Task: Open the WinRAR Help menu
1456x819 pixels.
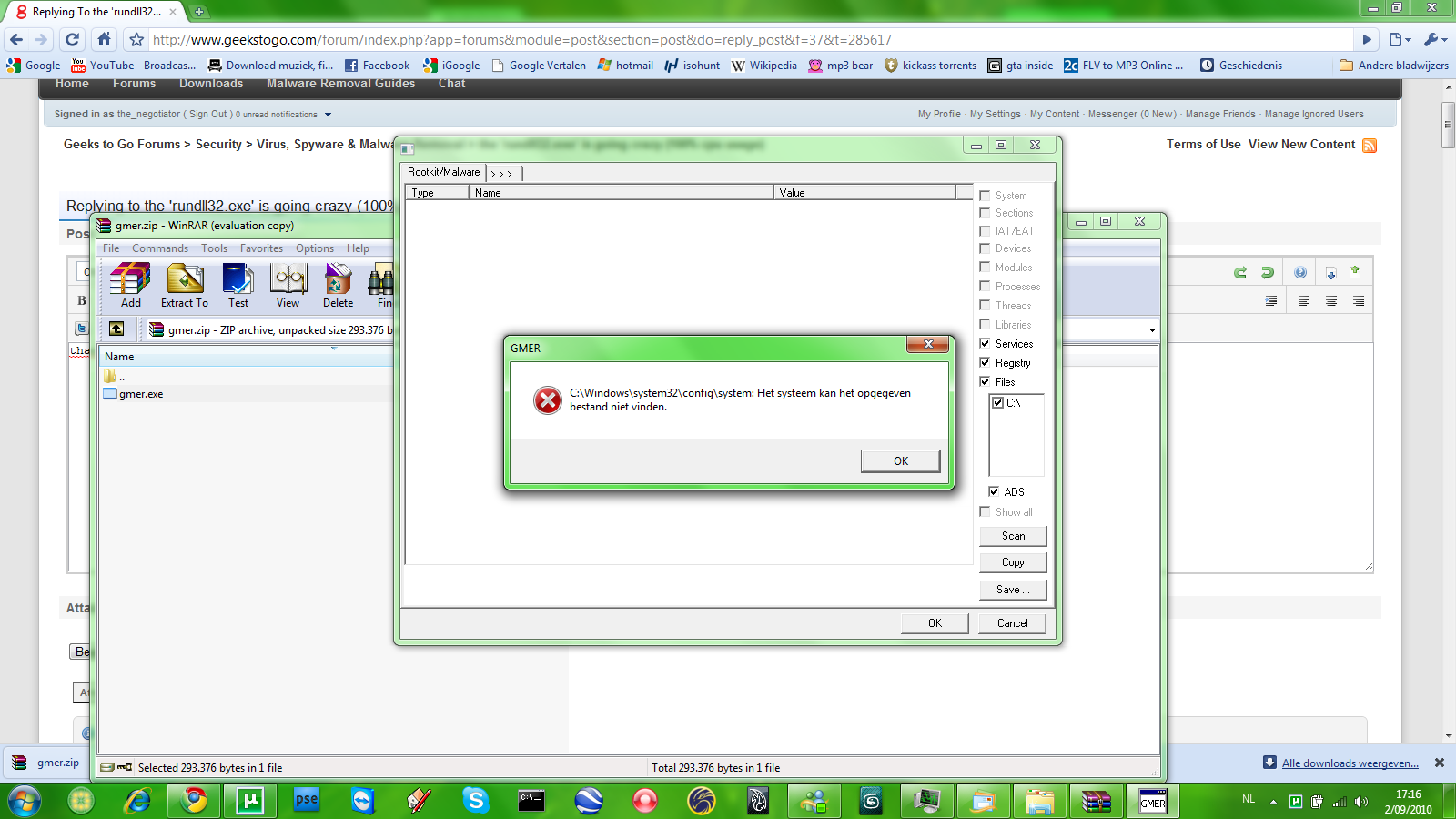Action: (358, 248)
